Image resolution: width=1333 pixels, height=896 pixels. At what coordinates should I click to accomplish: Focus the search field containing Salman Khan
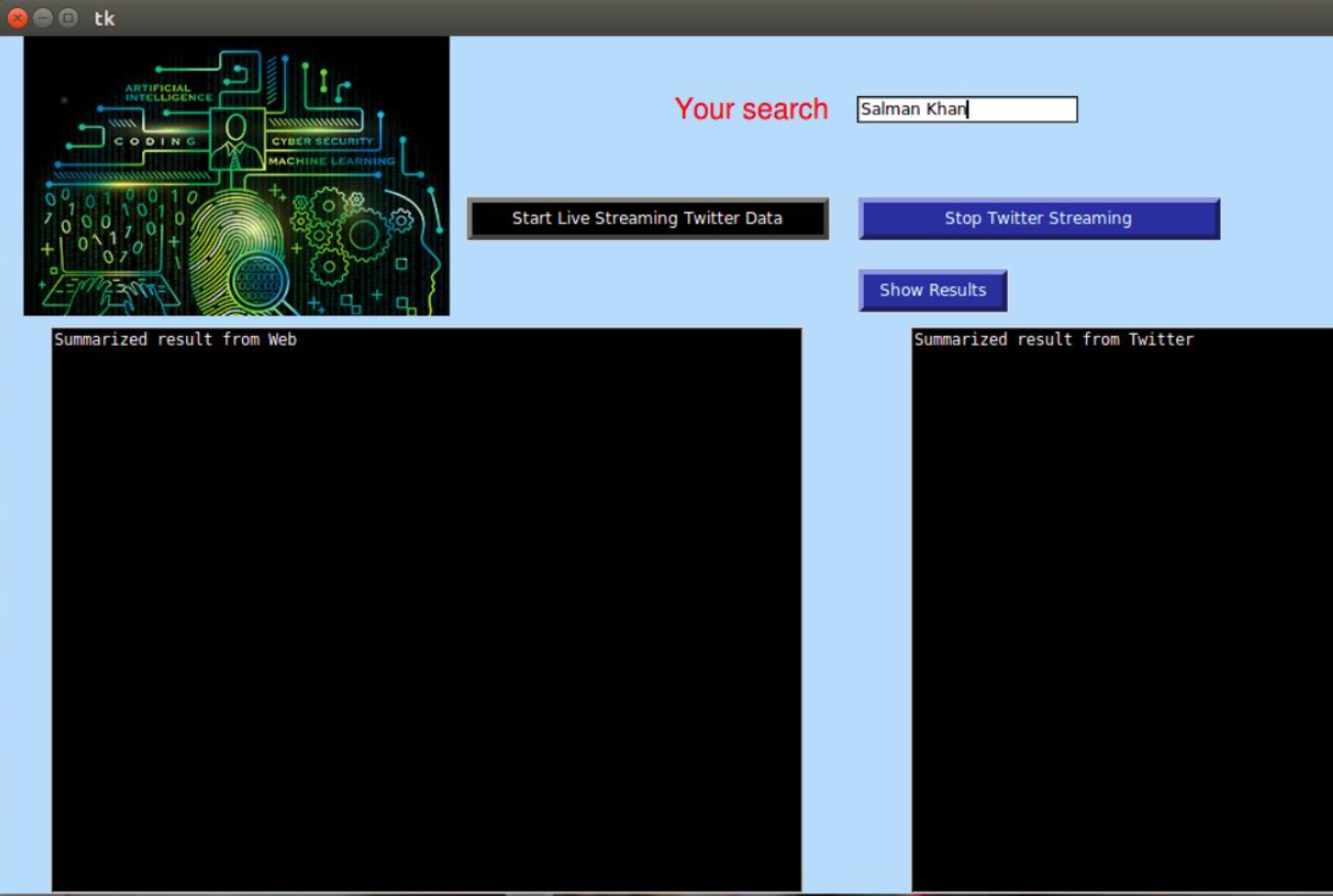[x=966, y=109]
